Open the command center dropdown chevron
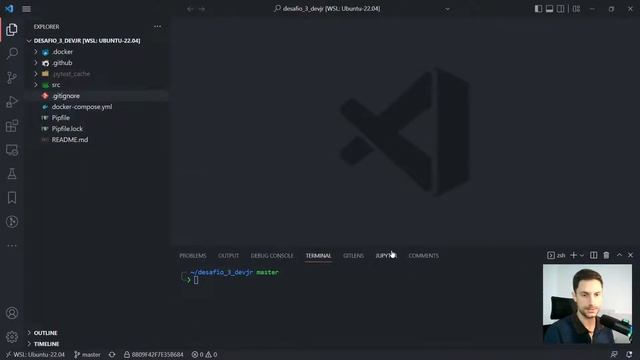This screenshot has width=640, height=360. coord(447,9)
